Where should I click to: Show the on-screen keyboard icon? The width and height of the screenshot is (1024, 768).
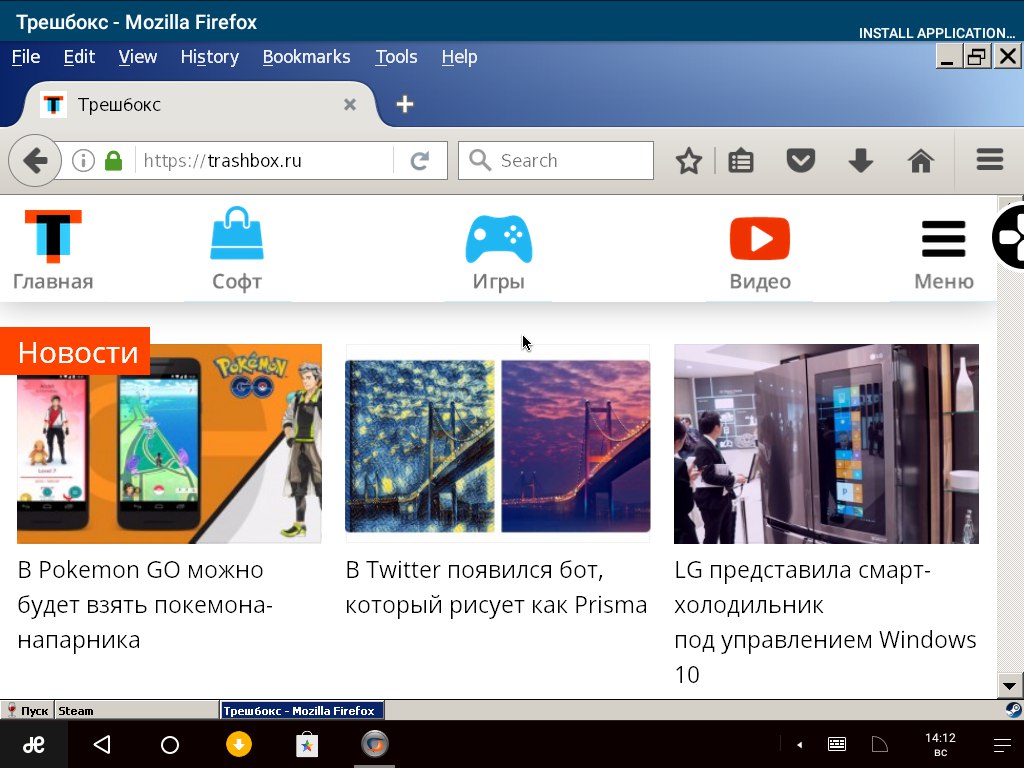coord(837,744)
